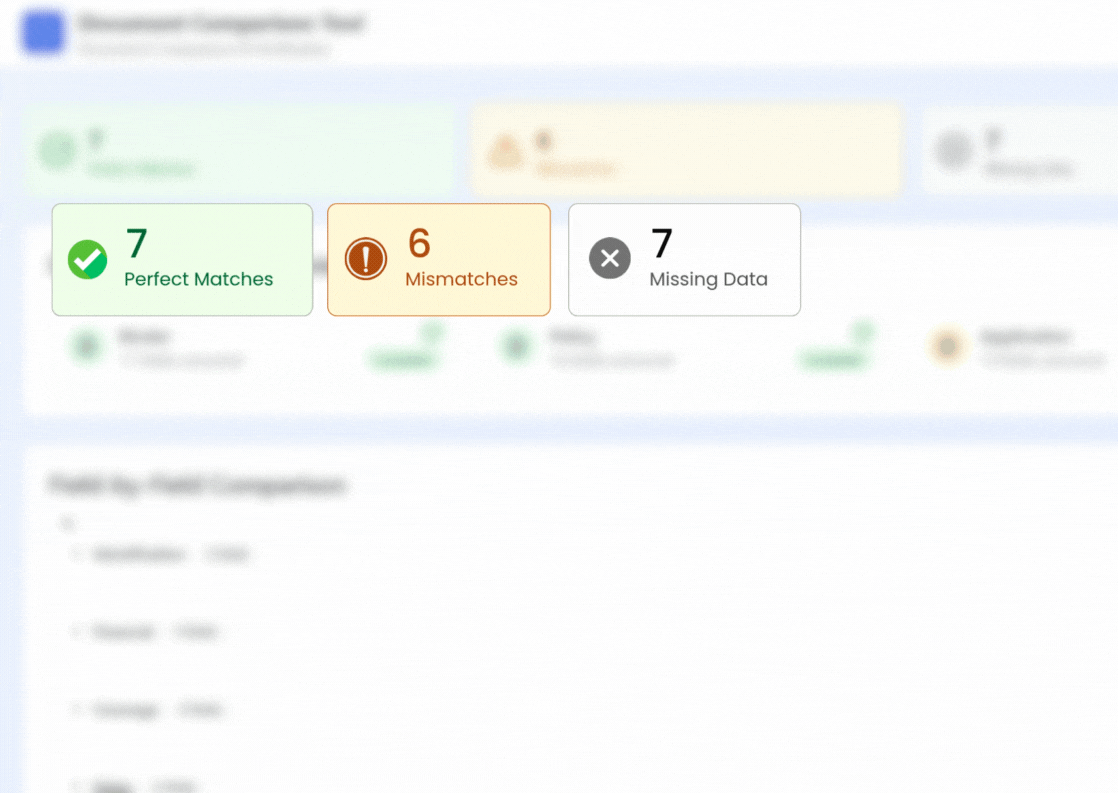Click the green status badge on the Binder card

point(404,360)
